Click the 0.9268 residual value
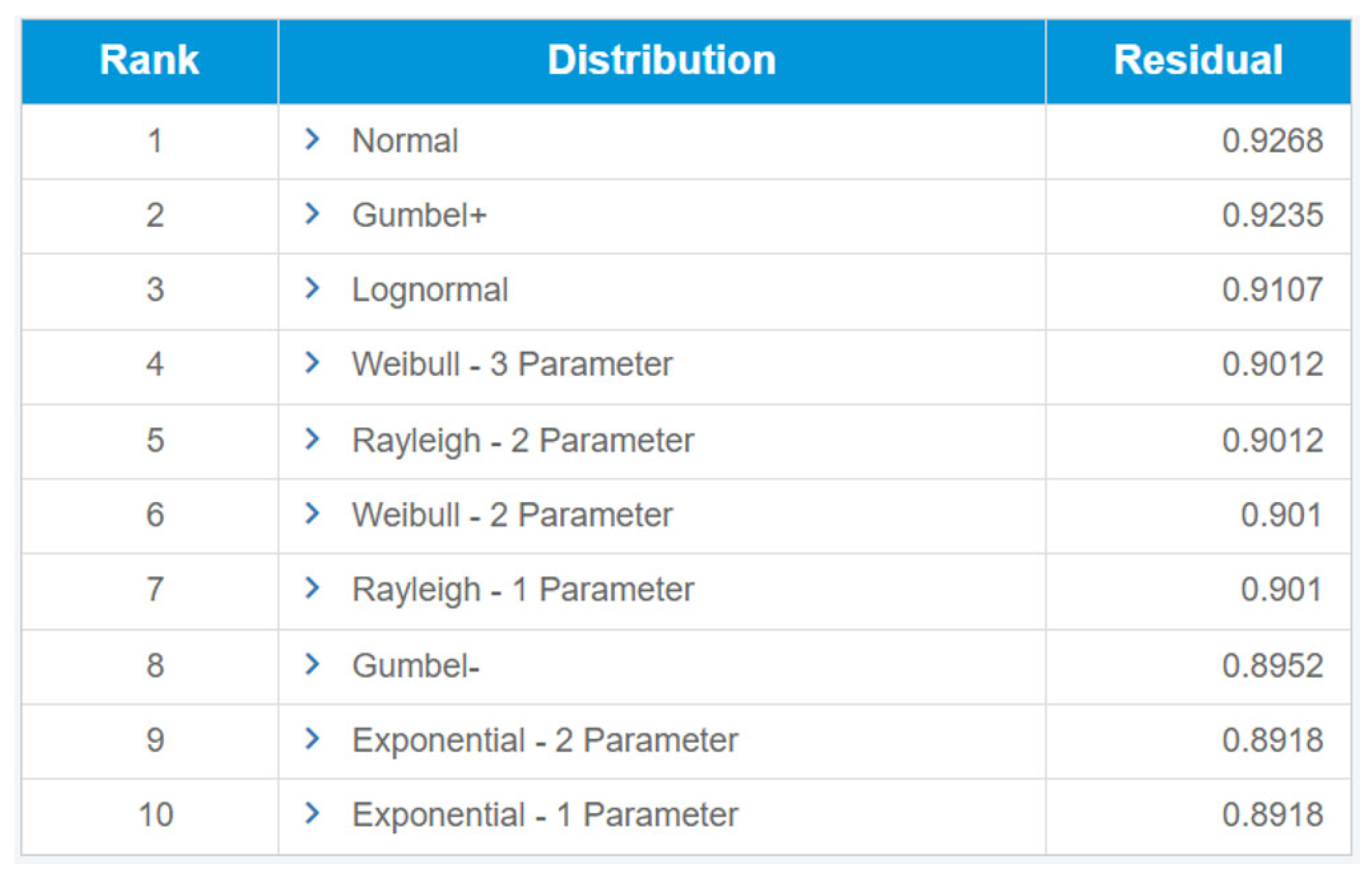 pyautogui.click(x=1272, y=141)
